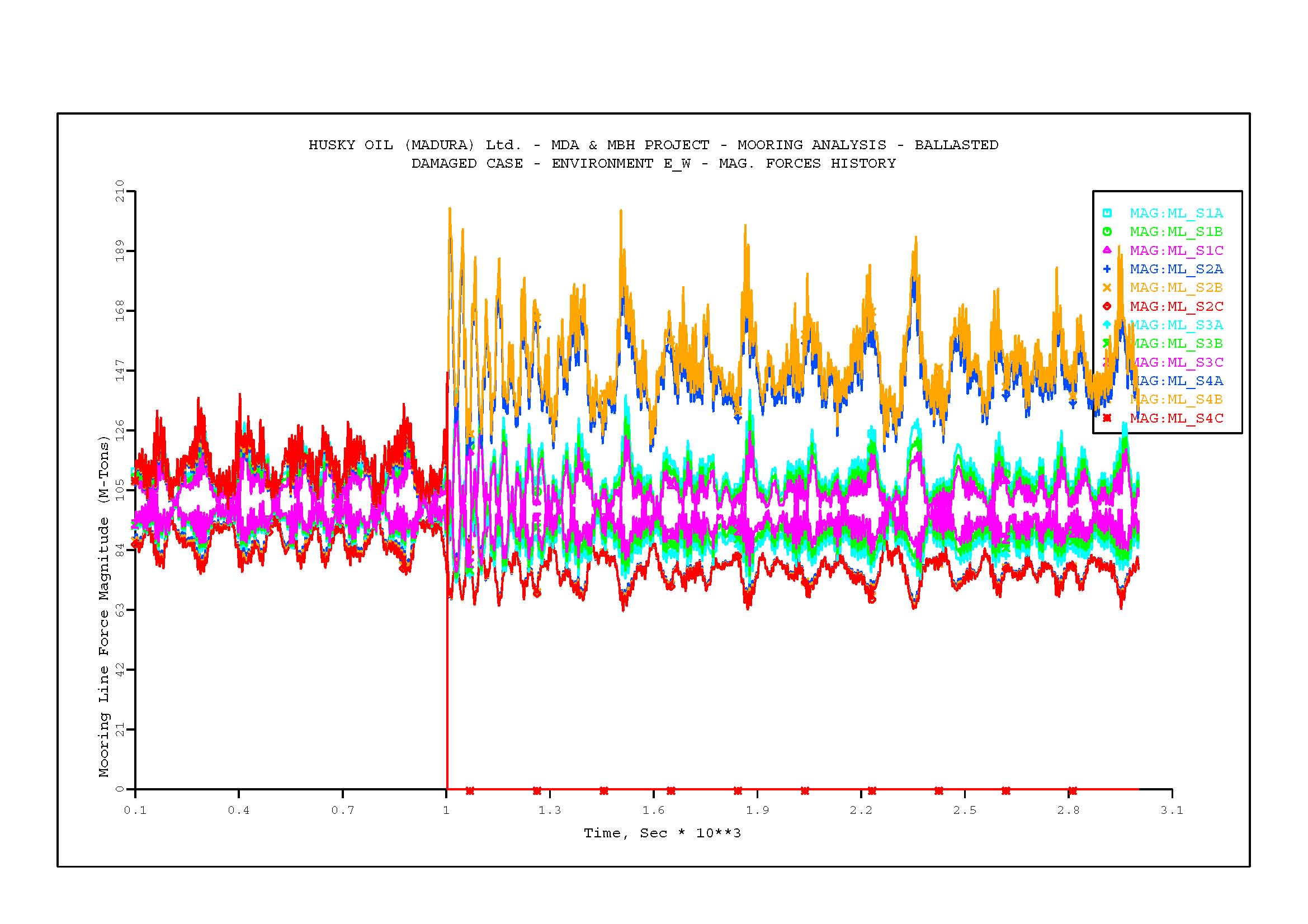Select the MAG:ML_S3C legend label
This screenshot has height=924, width=1308.
coord(1177,362)
